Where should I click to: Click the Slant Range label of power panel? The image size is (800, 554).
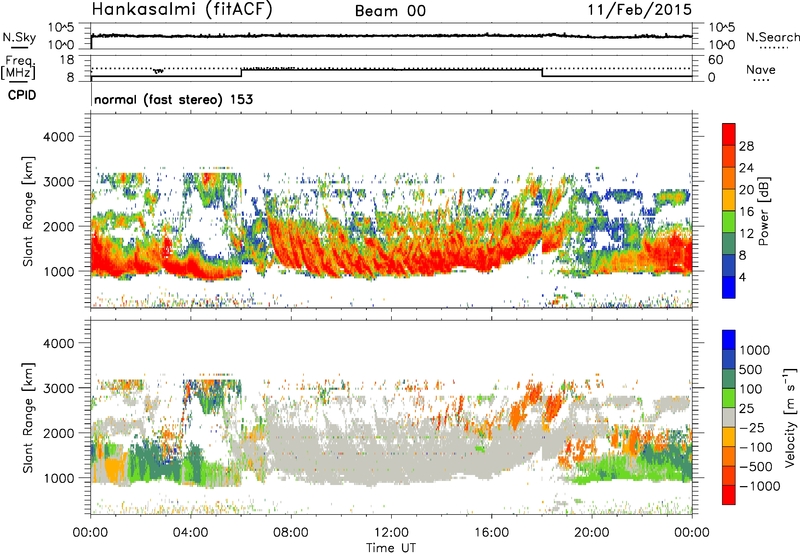[x=29, y=211]
